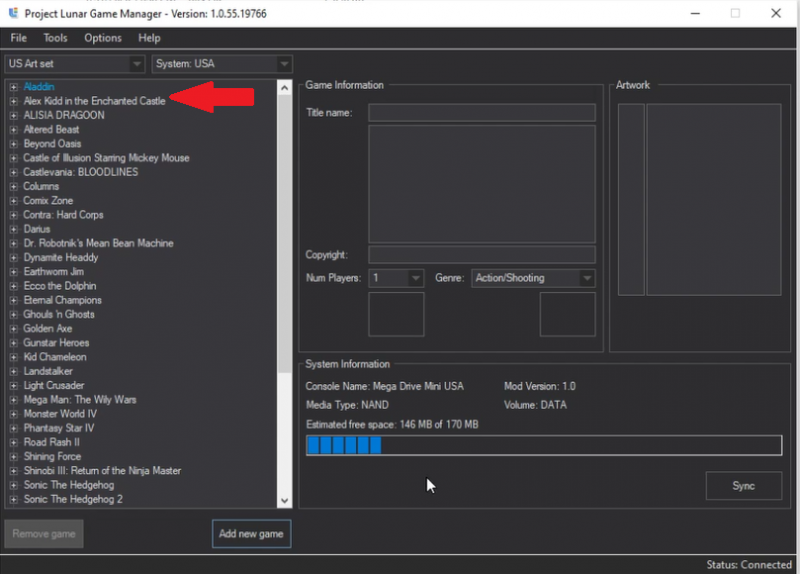Viewport: 800px width, 574px height.
Task: Click the thumbnail box below Num Players
Action: point(396,314)
